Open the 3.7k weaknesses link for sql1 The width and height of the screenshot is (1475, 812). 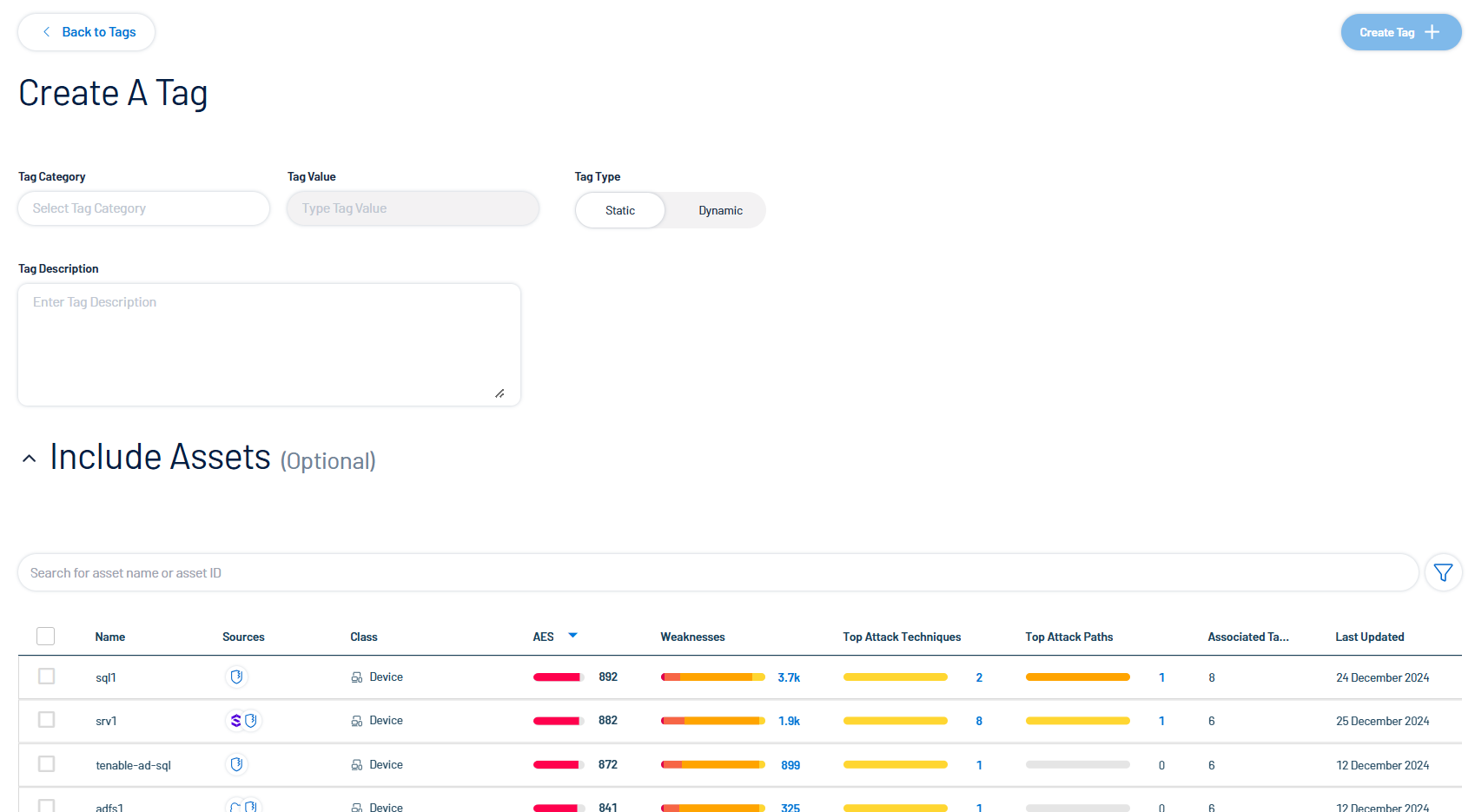[x=789, y=677]
